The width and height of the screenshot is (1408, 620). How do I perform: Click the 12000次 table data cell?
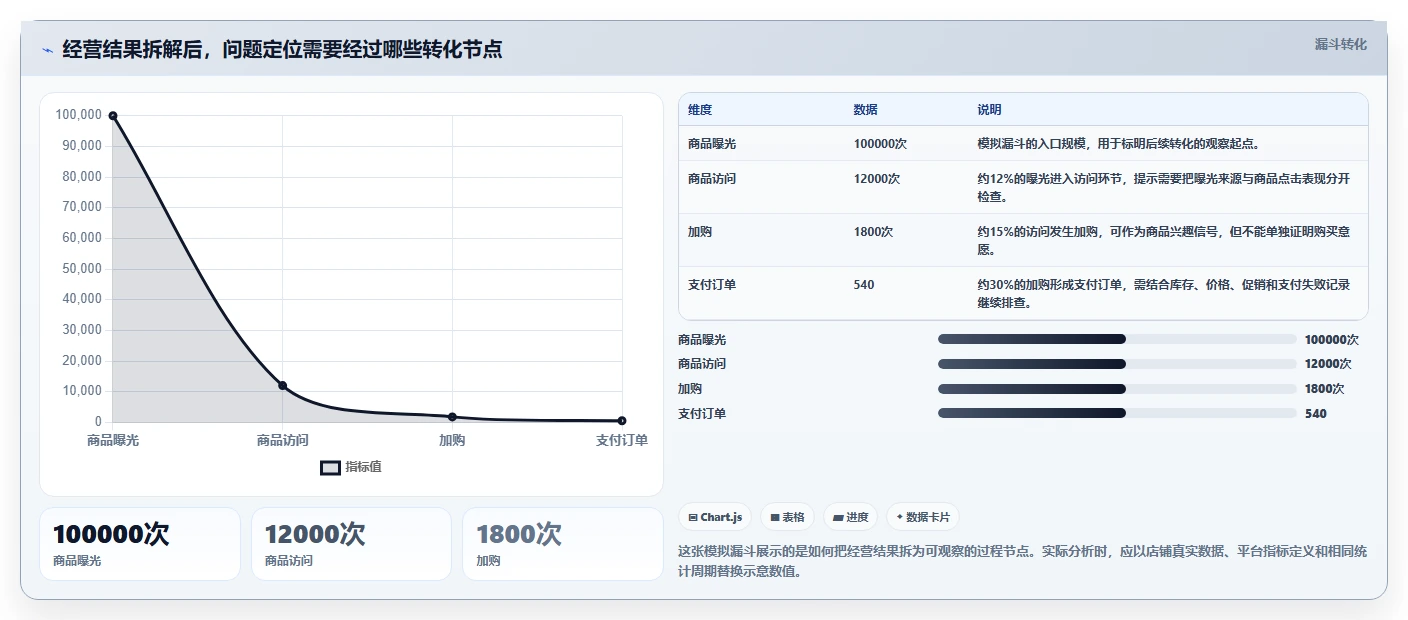click(877, 179)
